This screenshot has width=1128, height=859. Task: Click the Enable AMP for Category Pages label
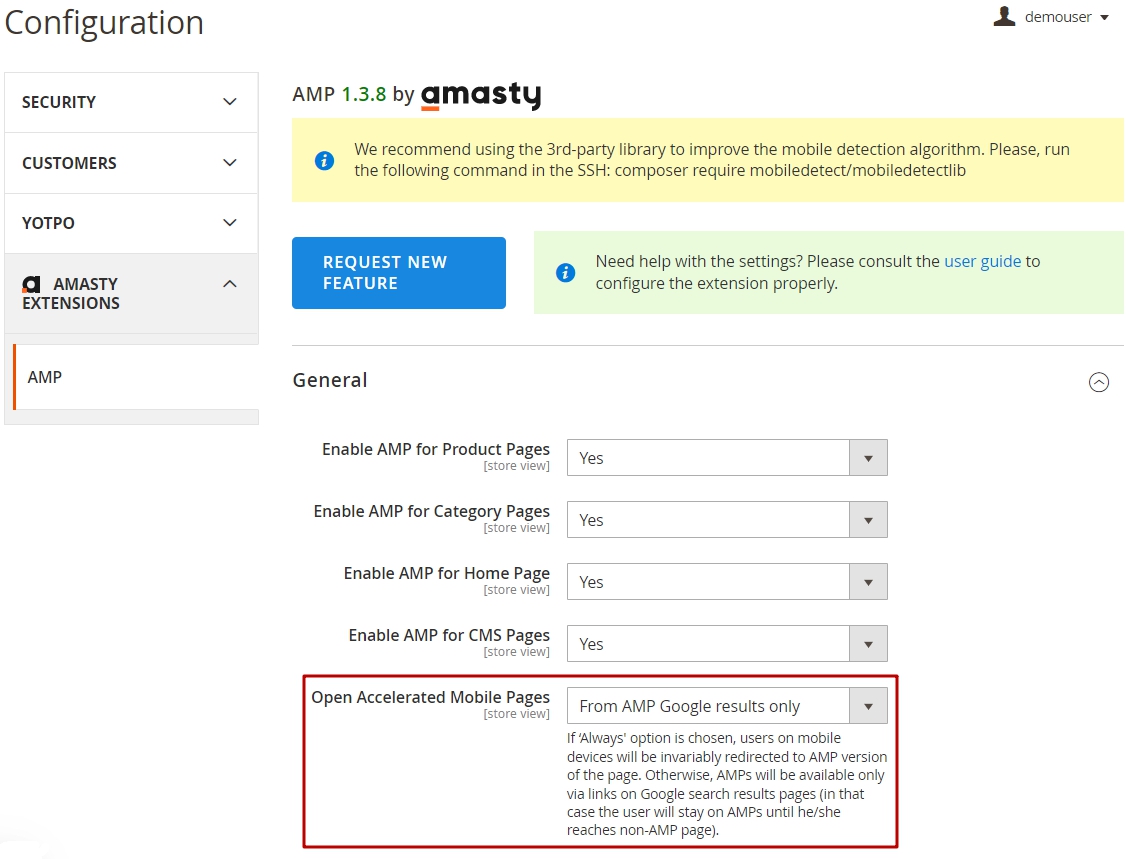(x=432, y=512)
